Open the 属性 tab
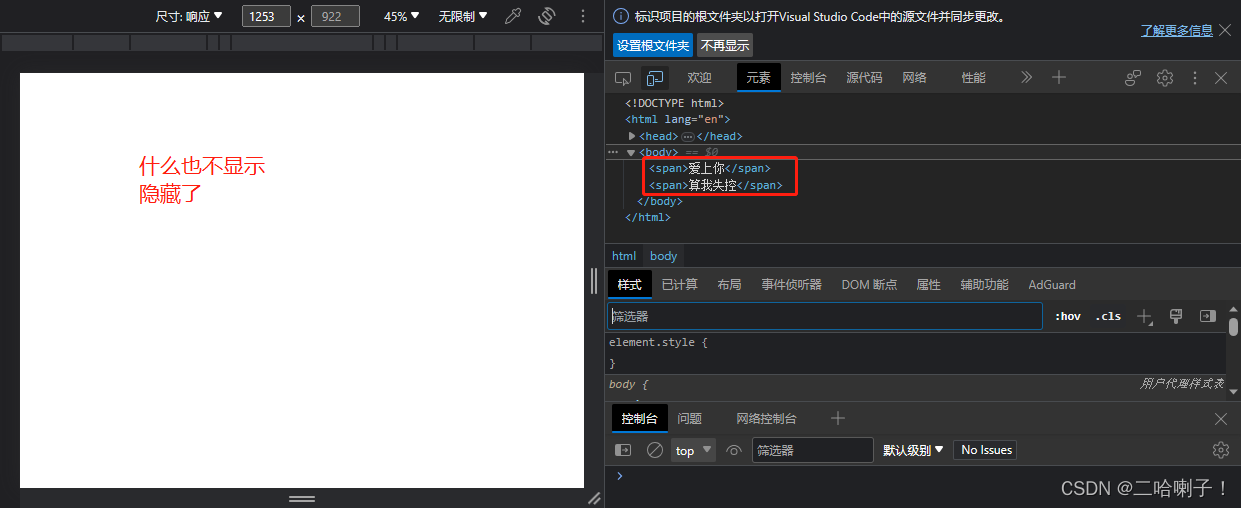Viewport: 1241px width, 508px height. pyautogui.click(x=928, y=285)
